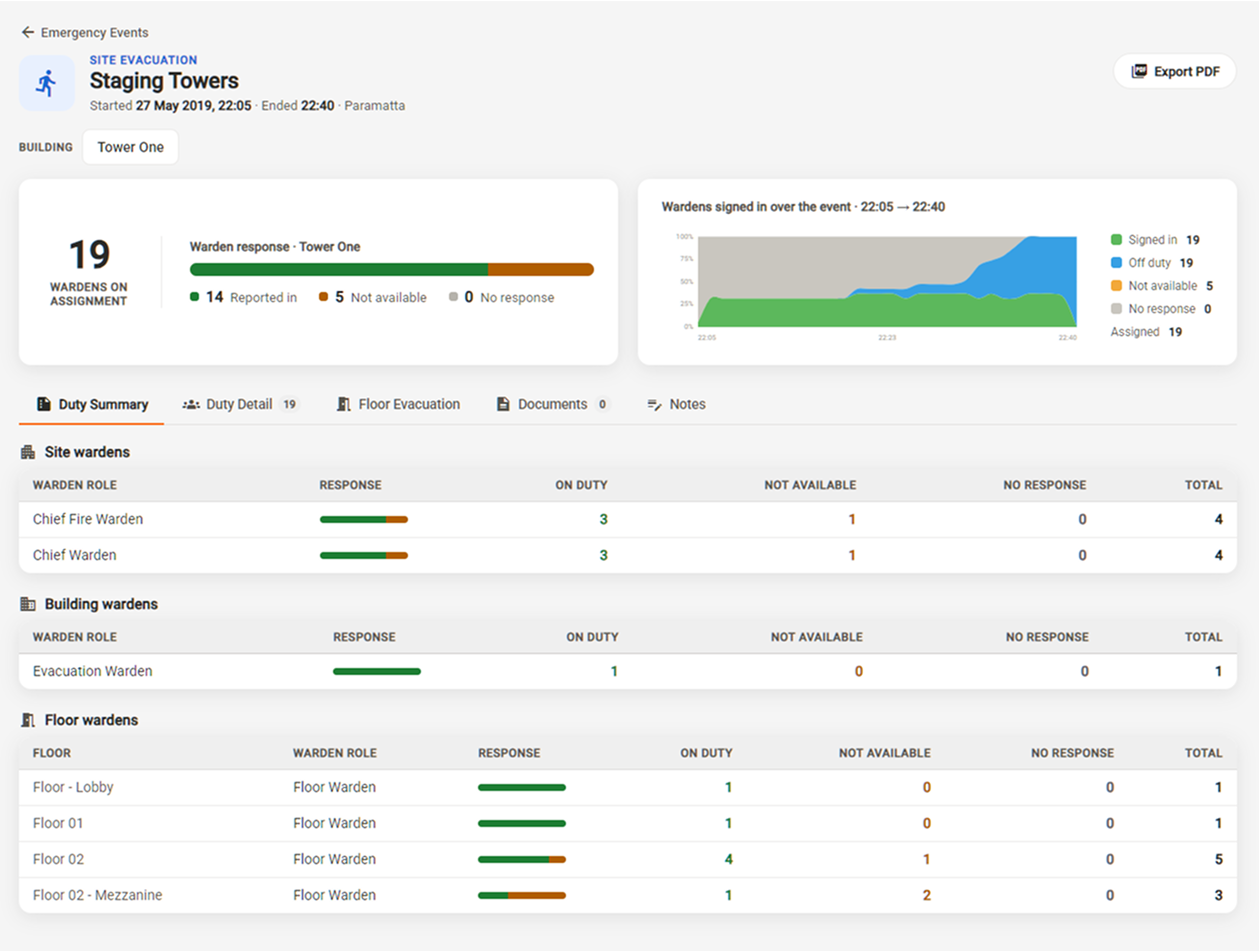Click the running person evacuation icon
Image resolution: width=1259 pixels, height=951 pixels.
click(46, 83)
